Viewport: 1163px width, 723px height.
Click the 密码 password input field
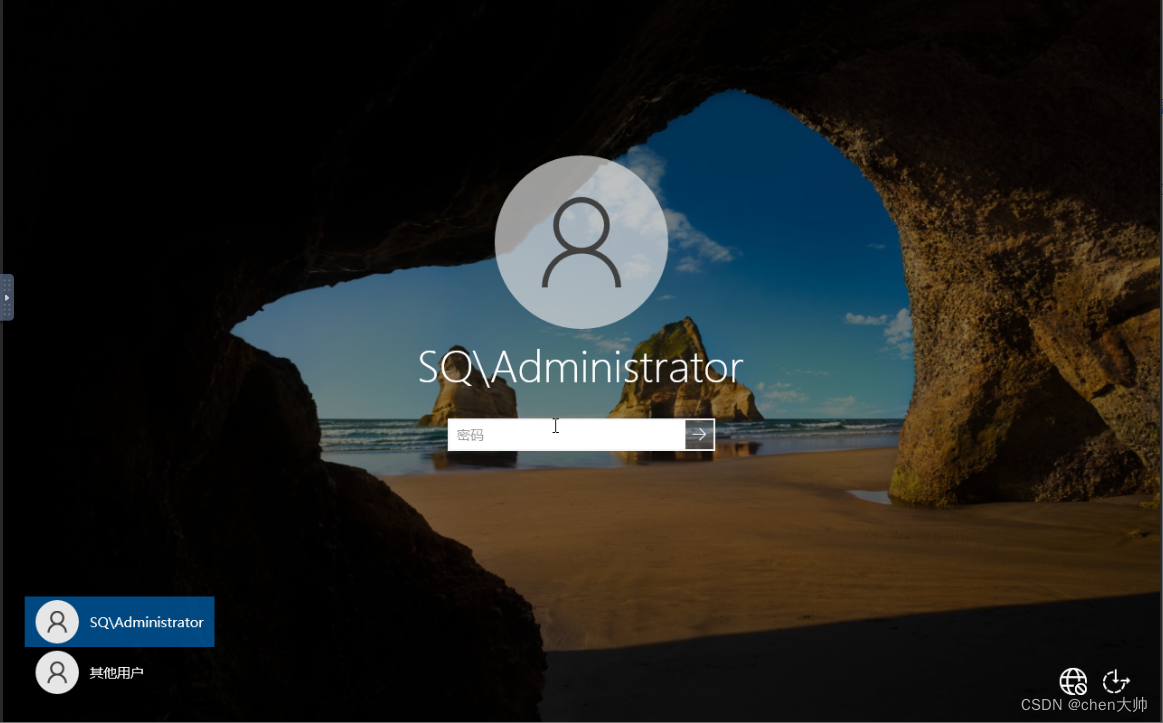click(x=566, y=435)
